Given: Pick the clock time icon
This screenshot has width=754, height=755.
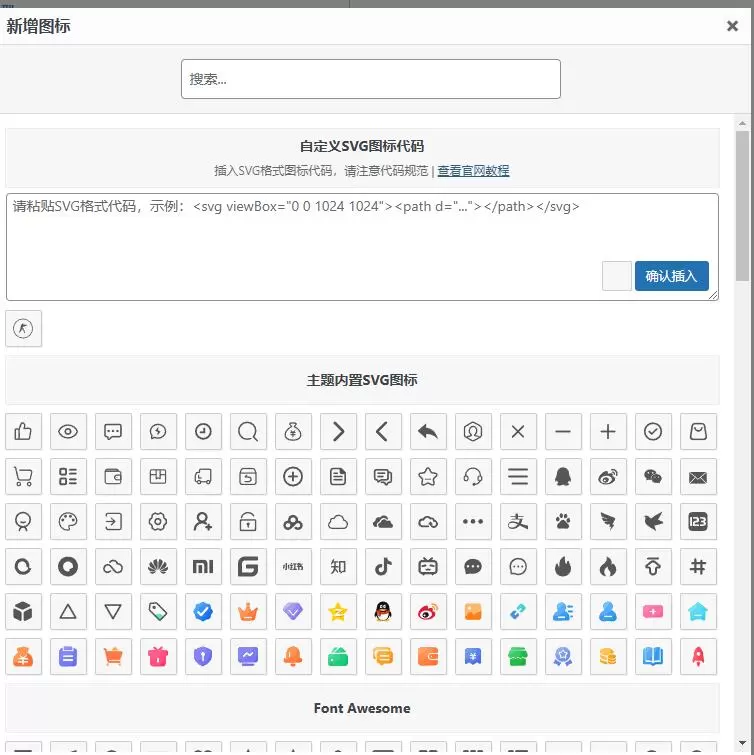Looking at the screenshot, I should tap(203, 431).
